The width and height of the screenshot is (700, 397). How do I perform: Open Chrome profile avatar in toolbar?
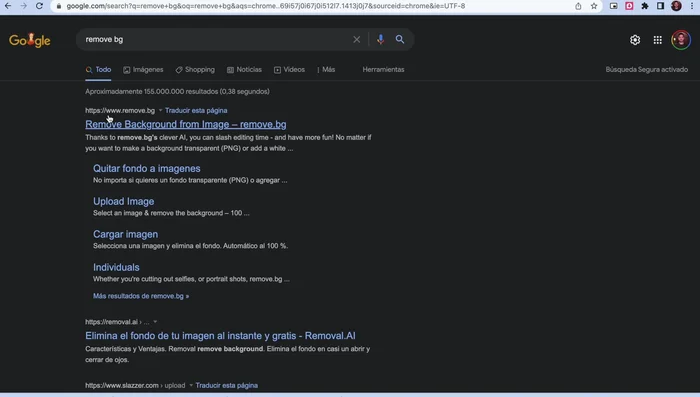pyautogui.click(x=676, y=6)
